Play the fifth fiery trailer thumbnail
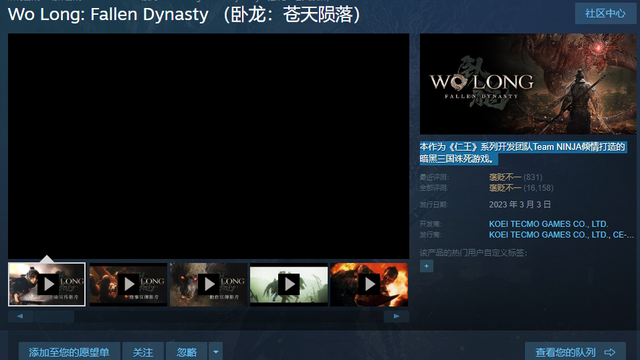This screenshot has height=360, width=640. [369, 284]
